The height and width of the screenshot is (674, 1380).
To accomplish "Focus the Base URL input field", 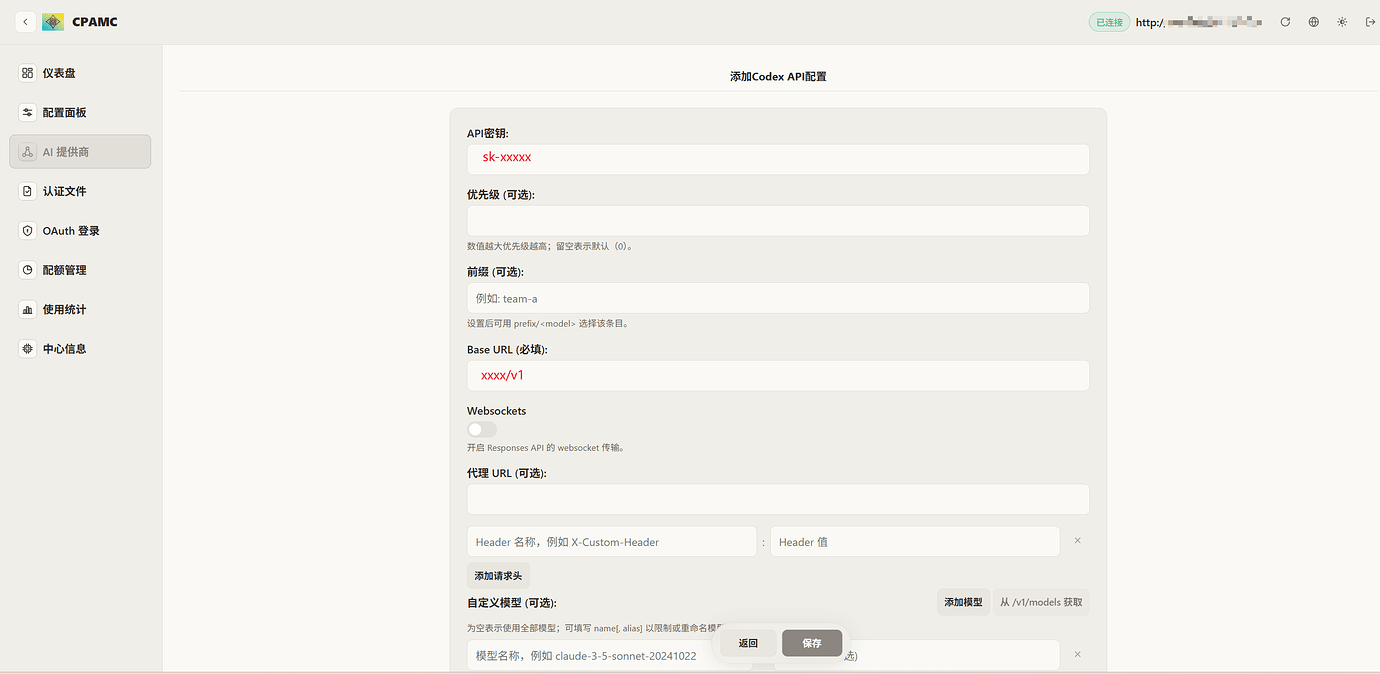I will (x=778, y=375).
